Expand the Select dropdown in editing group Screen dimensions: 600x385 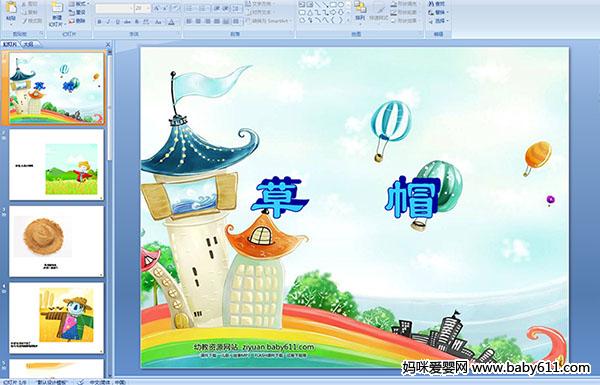pyautogui.click(x=438, y=21)
